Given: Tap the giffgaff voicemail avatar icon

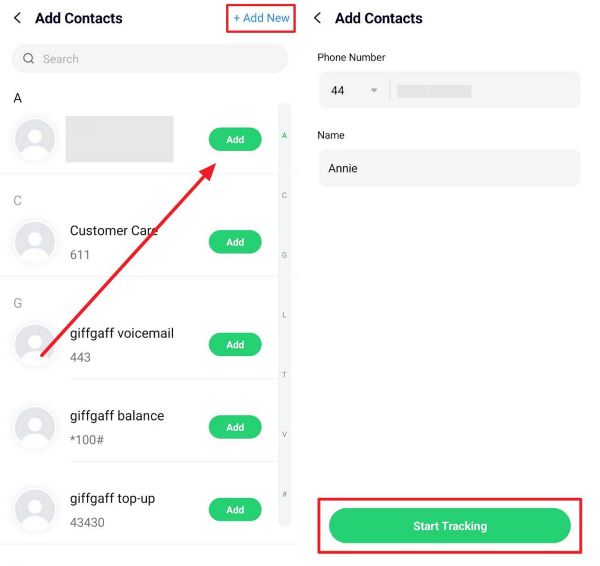Looking at the screenshot, I should (x=36, y=344).
